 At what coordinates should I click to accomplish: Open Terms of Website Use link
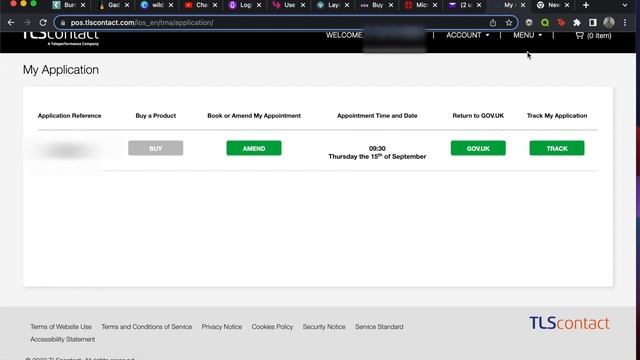point(61,327)
